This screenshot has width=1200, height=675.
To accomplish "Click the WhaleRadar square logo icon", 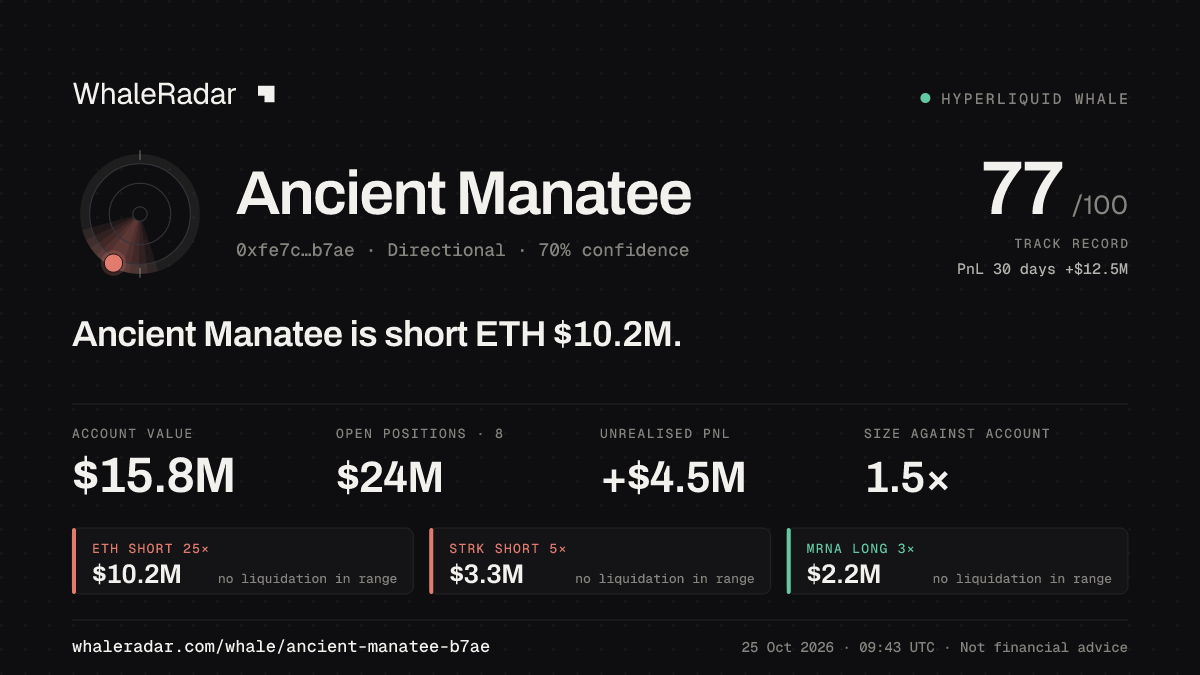I will [266, 94].
